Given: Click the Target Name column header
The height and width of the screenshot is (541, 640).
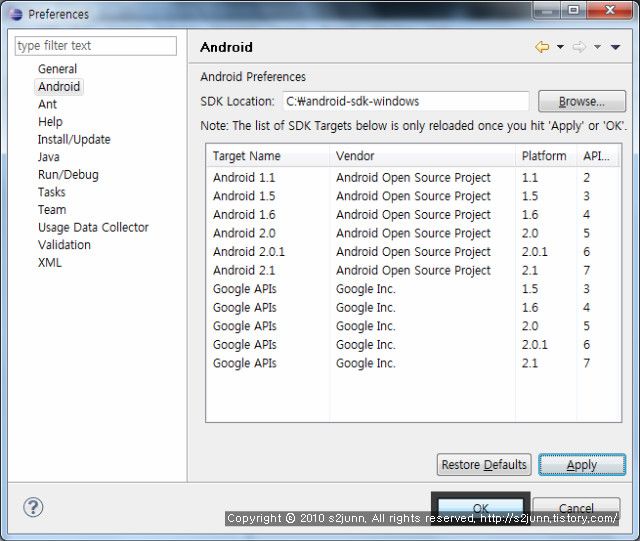Looking at the screenshot, I should click(x=268, y=156).
